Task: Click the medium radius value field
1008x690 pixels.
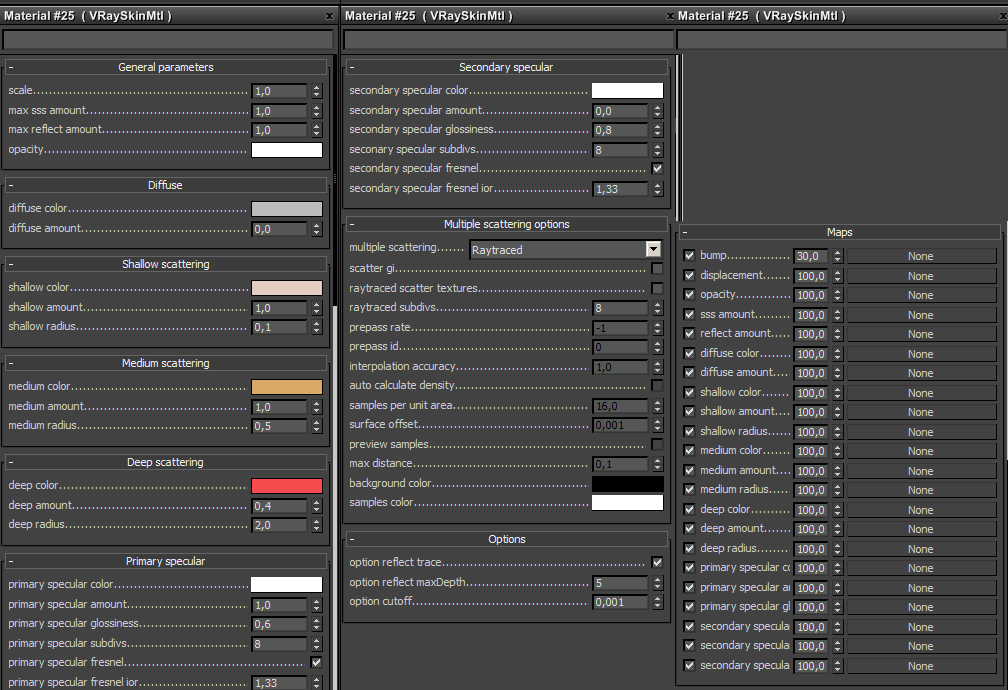Action: click(x=280, y=426)
